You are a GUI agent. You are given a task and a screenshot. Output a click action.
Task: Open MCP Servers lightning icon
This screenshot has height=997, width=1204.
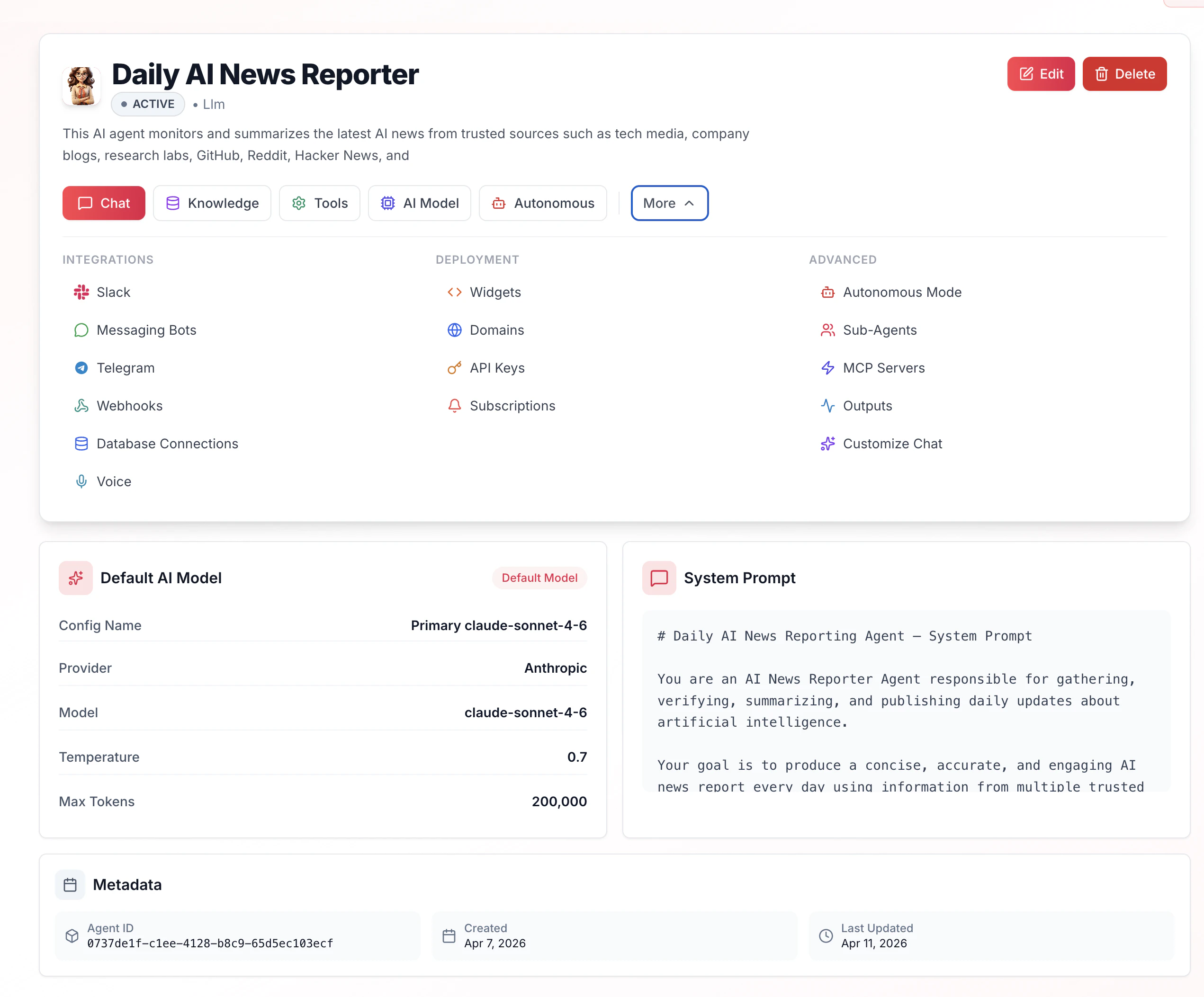click(x=827, y=368)
